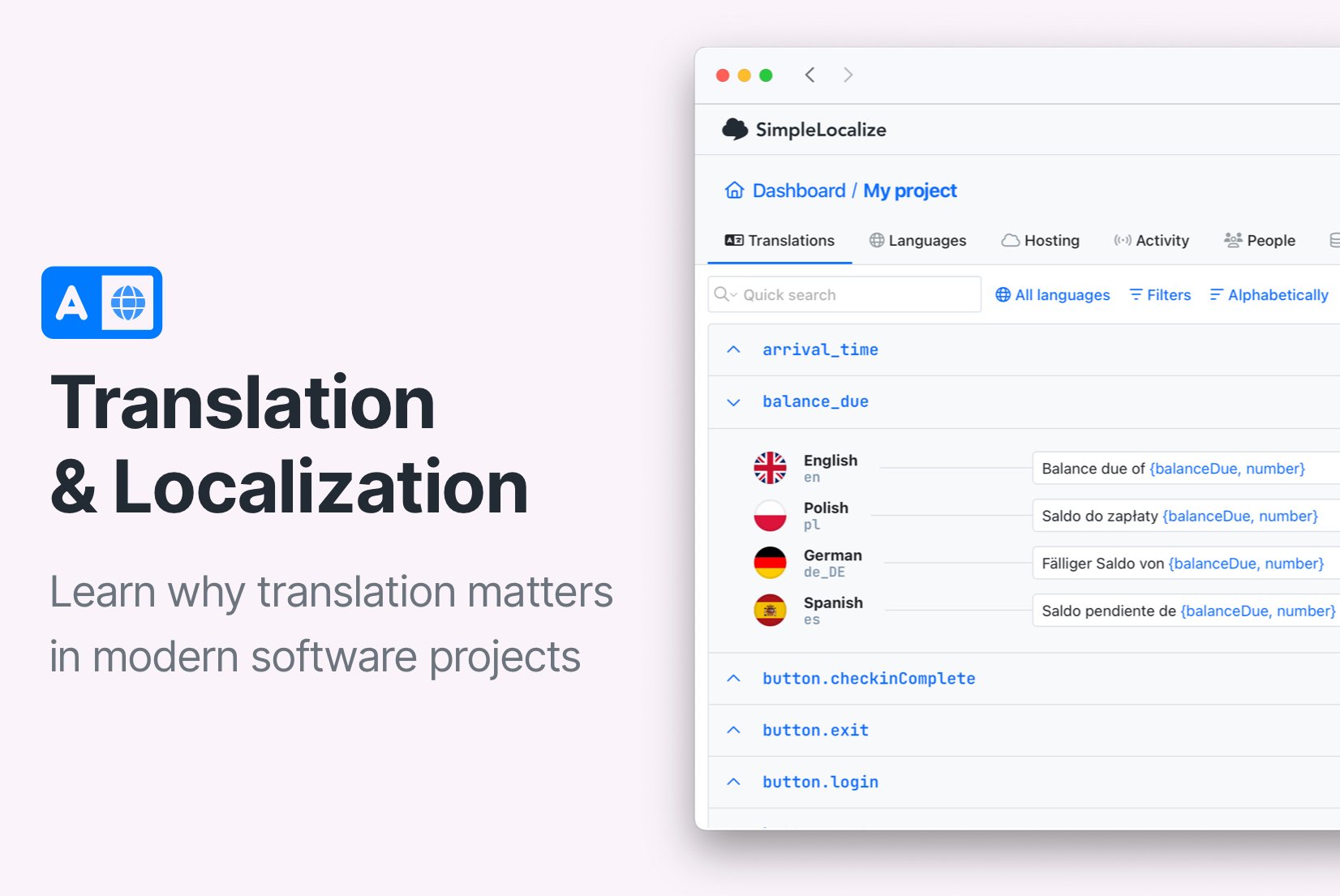Click the people icon beside People

1233,240
